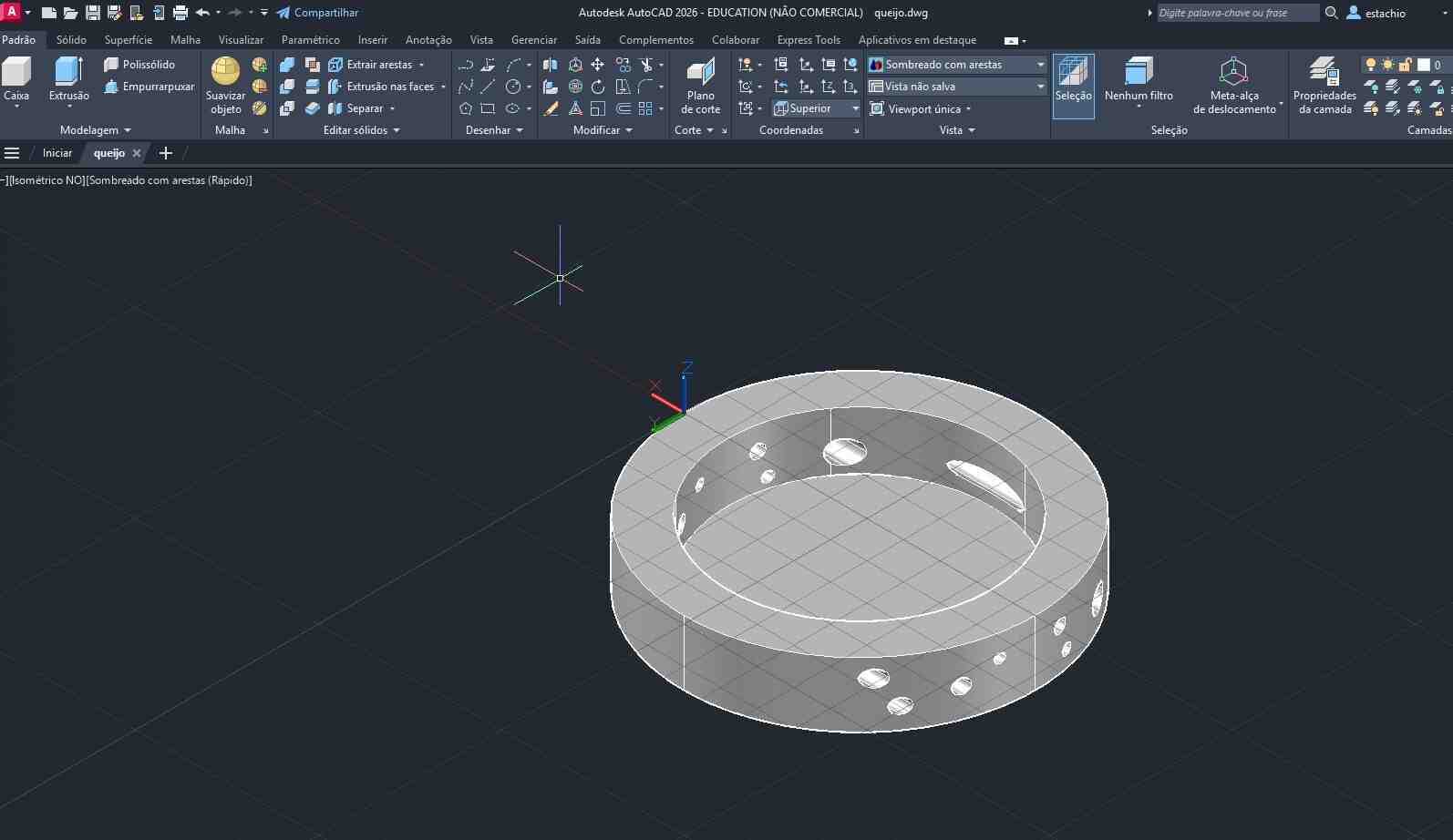The image size is (1453, 840).
Task: Expand the Modelagem panel arrow
Action: click(128, 130)
